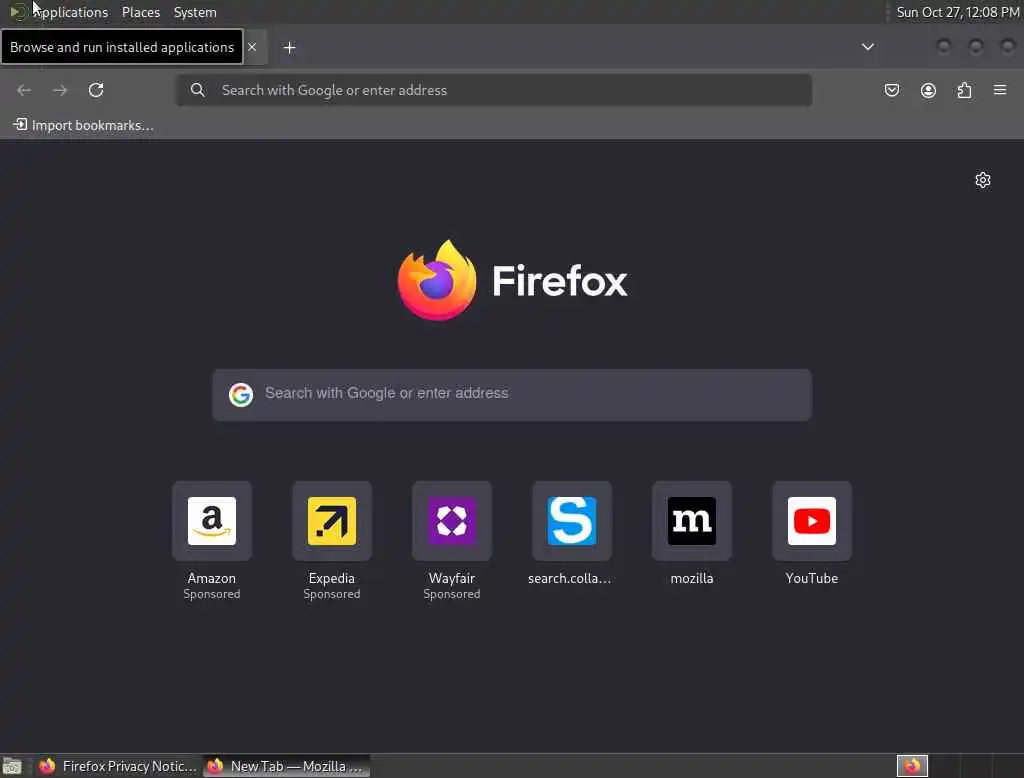Click the clock date Sun Oct 27
This screenshot has height=778, width=1024.
[957, 12]
